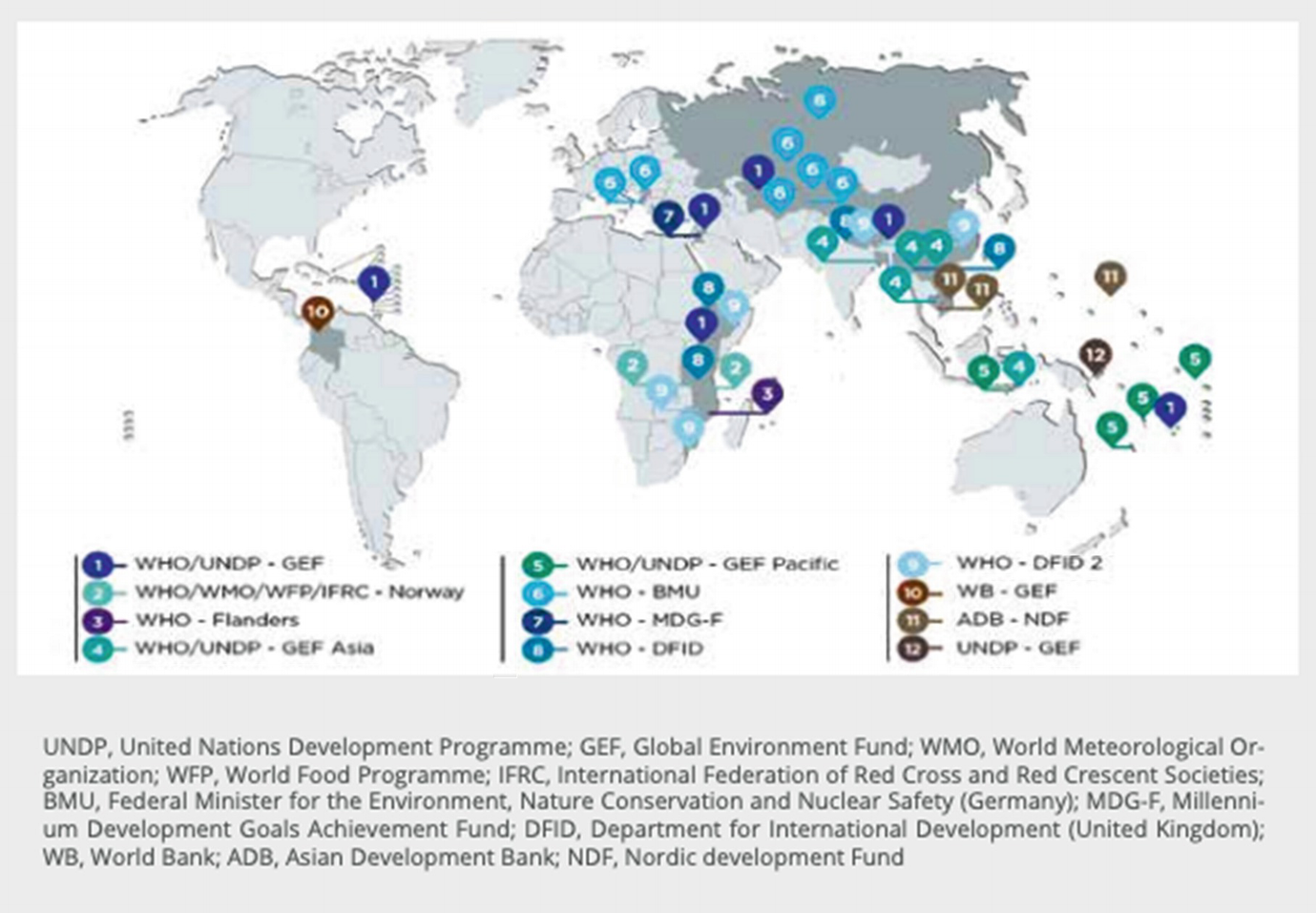
Task: Select the 'WHO/WMO/WFP/IFRC - Norway' legend label
Action: [300, 591]
